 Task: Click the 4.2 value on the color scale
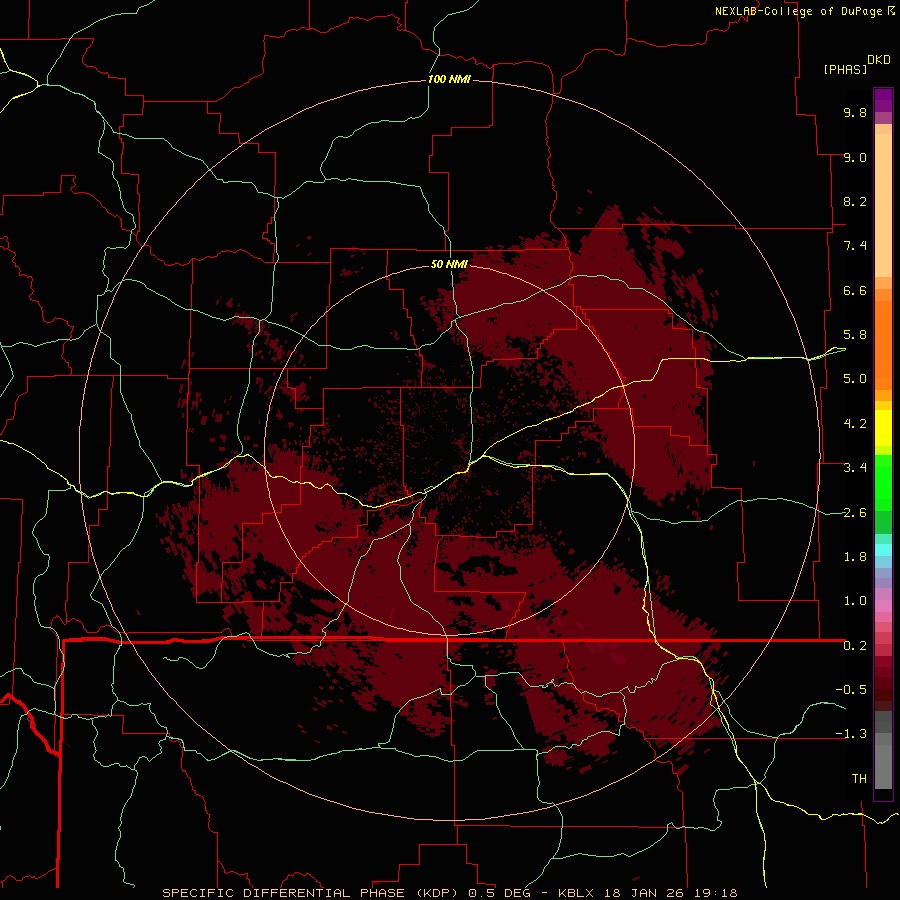[x=855, y=424]
